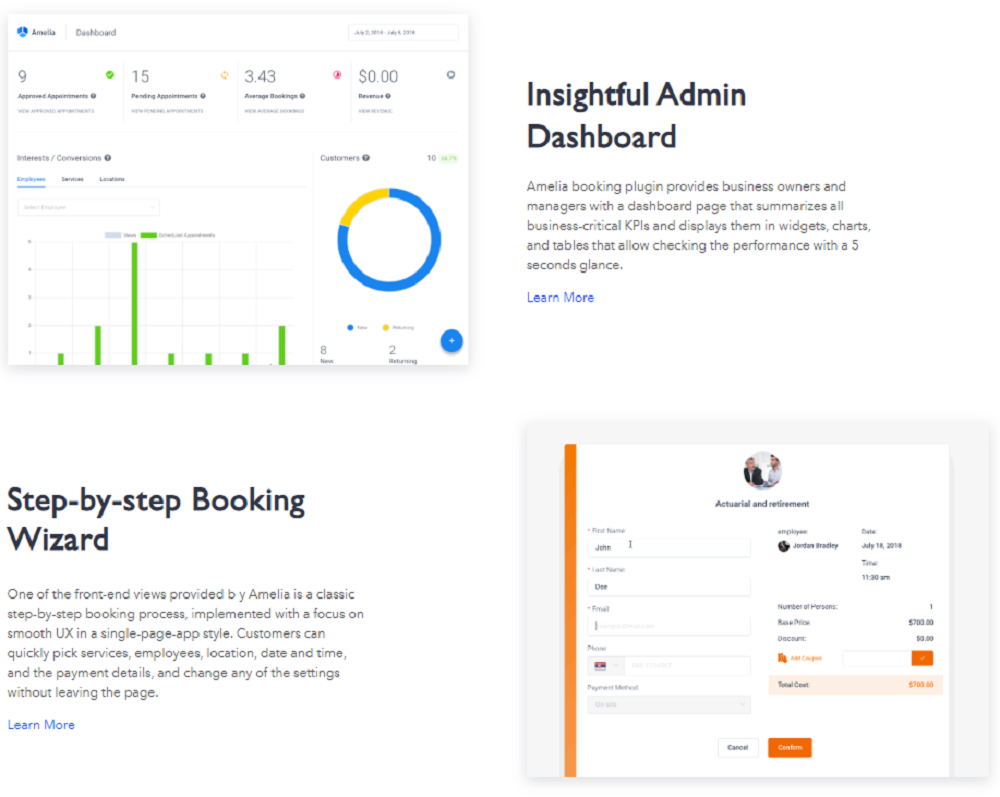Open the Payment Method dropdown
Screen dimensions: 1000x797
tap(669, 704)
